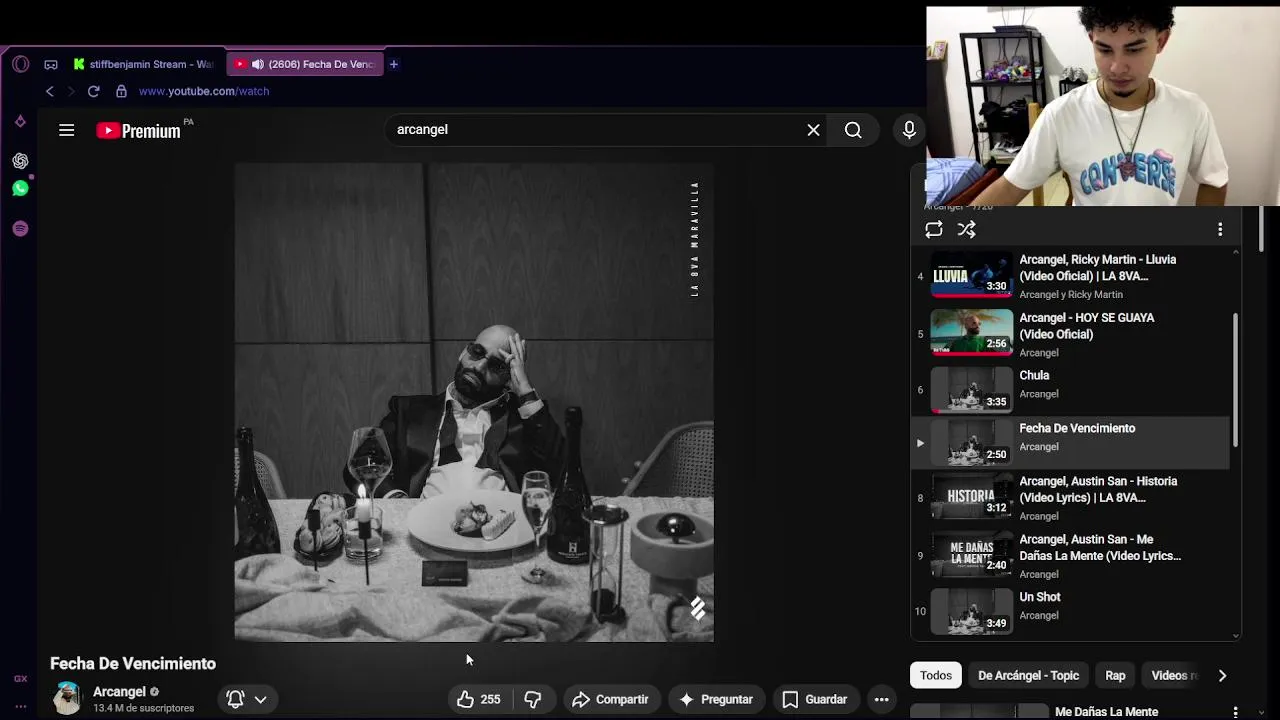Open the Preguntar AI assistant

715,699
